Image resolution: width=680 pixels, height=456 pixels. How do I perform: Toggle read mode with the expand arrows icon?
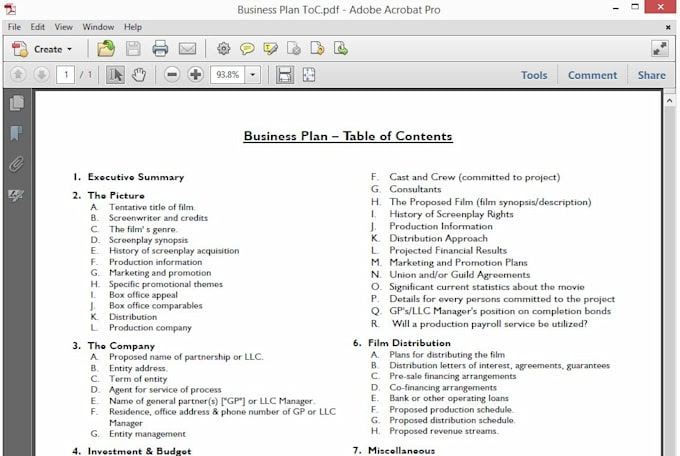[660, 49]
